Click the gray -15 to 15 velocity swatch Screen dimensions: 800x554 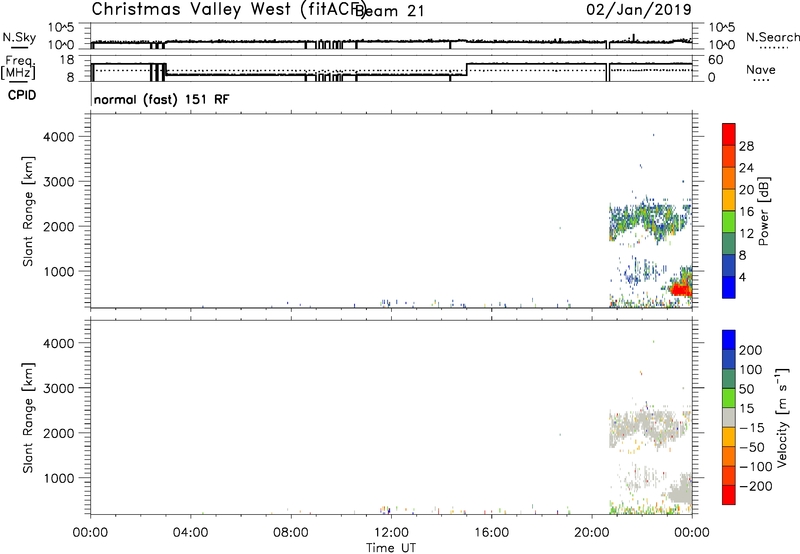[729, 417]
